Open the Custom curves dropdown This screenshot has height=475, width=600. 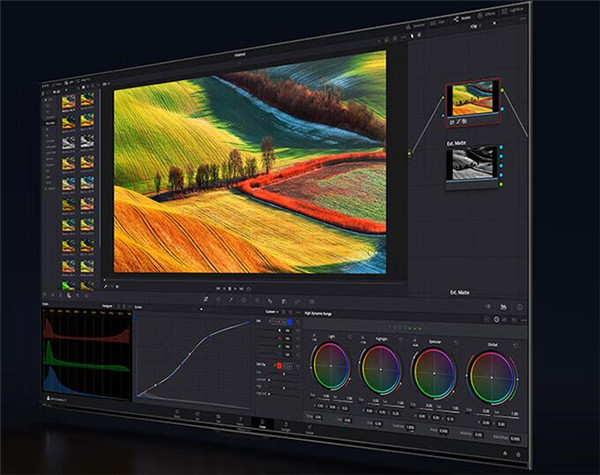click(x=273, y=311)
